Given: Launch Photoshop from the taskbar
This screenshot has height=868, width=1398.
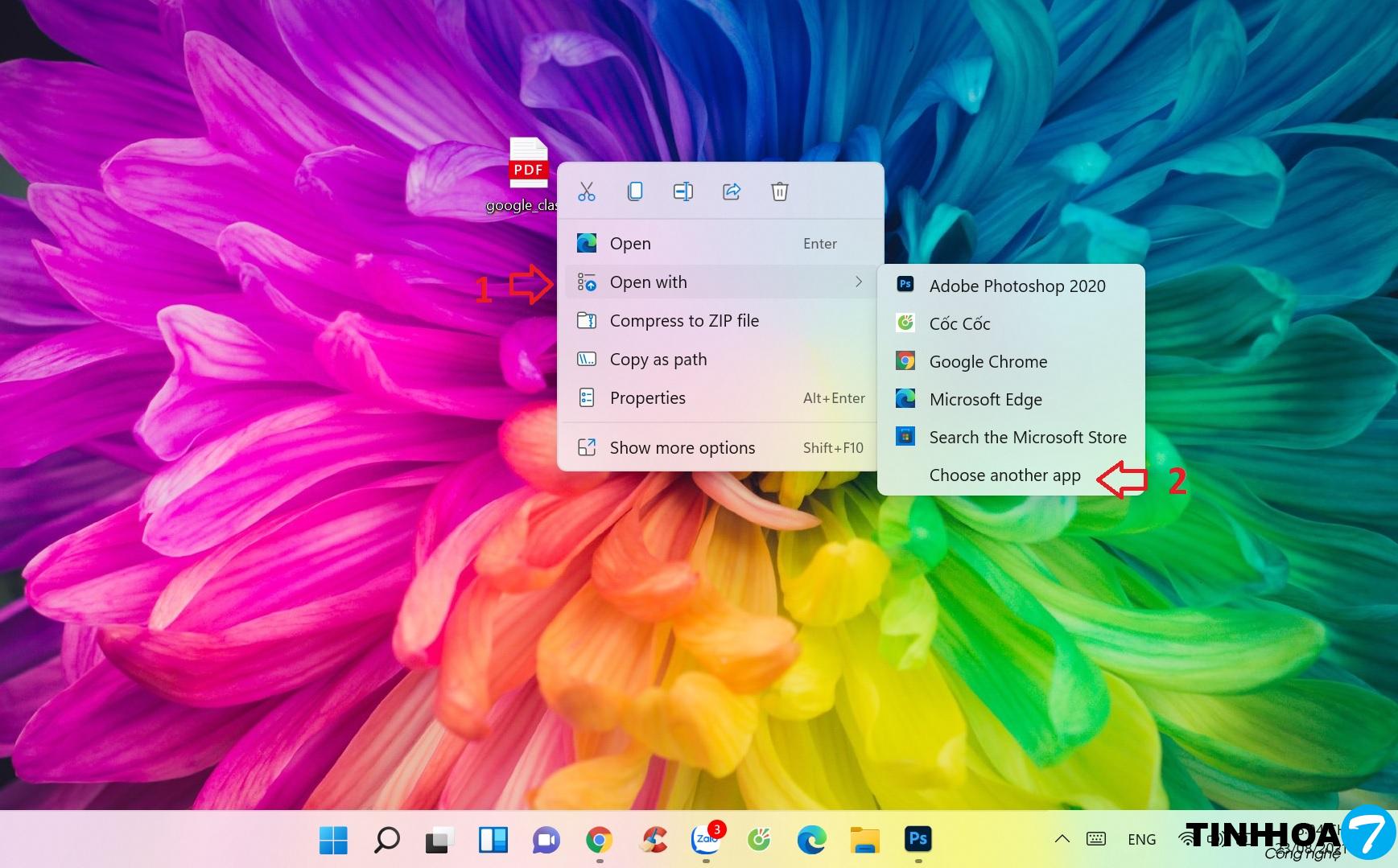Looking at the screenshot, I should [x=918, y=839].
